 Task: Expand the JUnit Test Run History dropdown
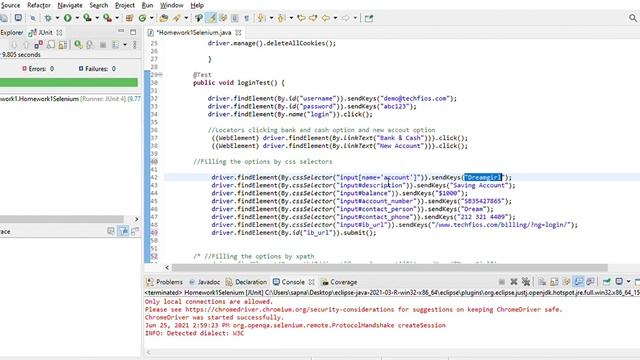125,44
